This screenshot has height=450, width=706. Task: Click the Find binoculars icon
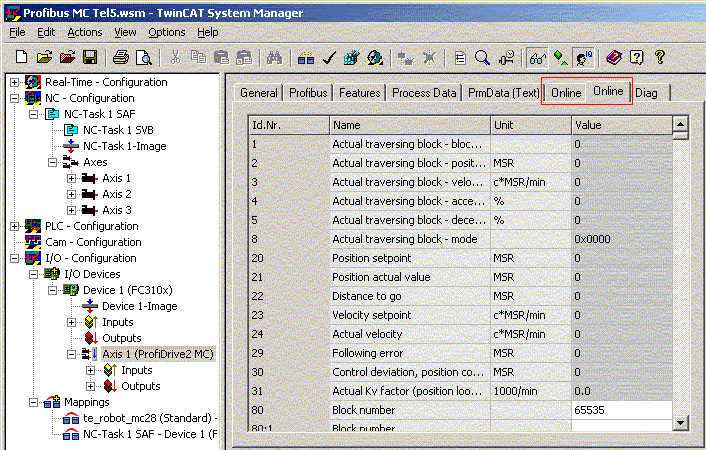(274, 57)
